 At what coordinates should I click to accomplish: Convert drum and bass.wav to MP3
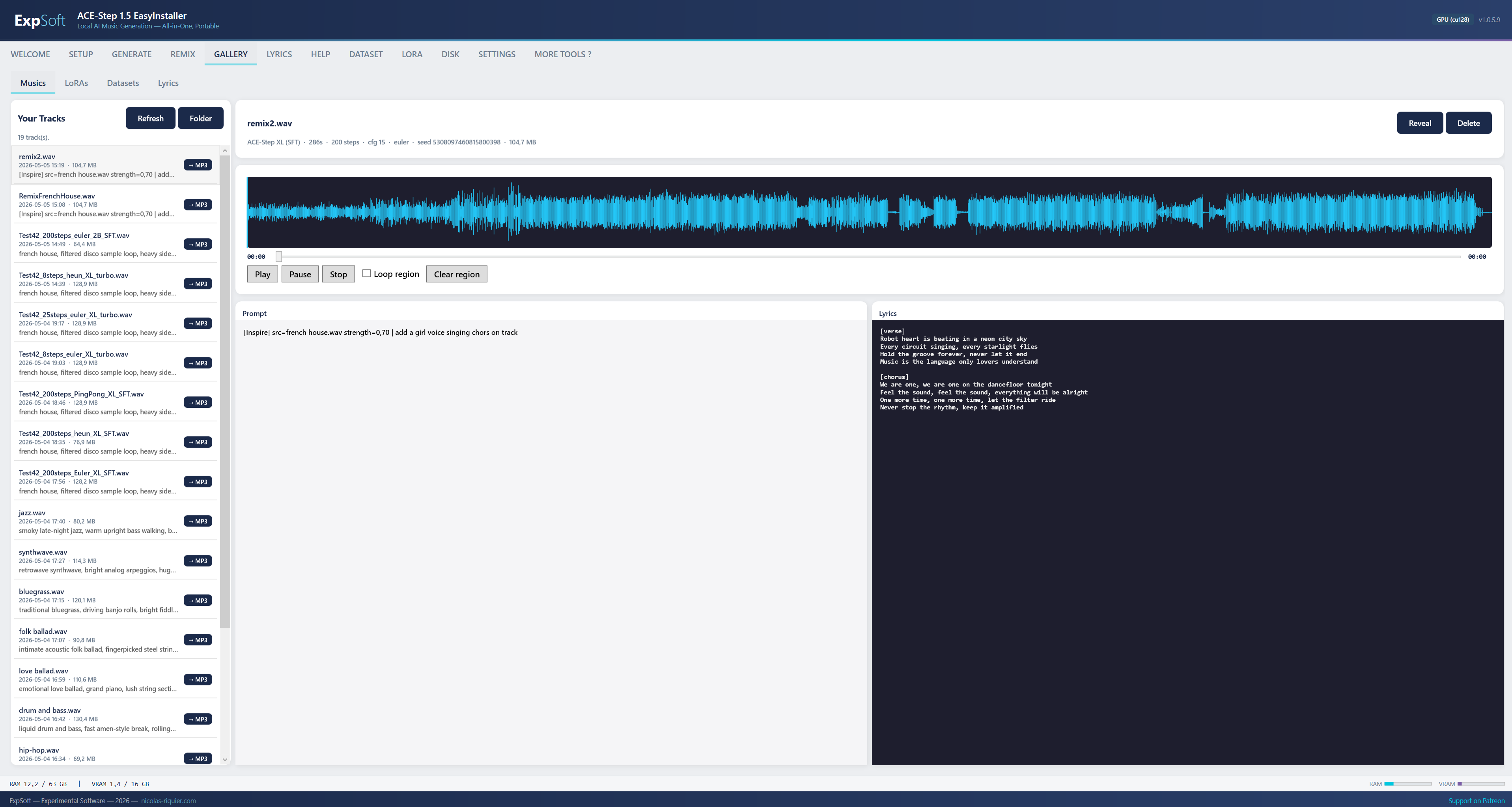click(198, 719)
